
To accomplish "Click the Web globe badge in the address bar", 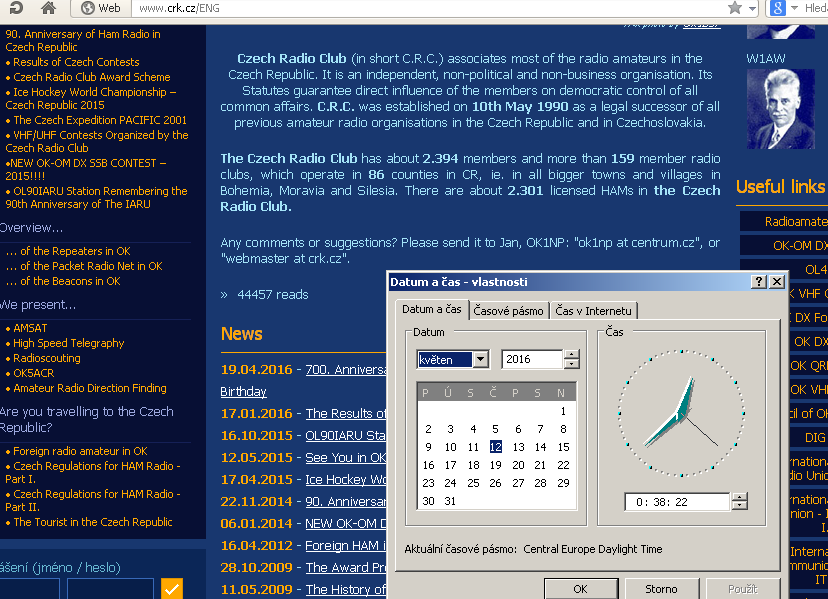I will 101,8.
